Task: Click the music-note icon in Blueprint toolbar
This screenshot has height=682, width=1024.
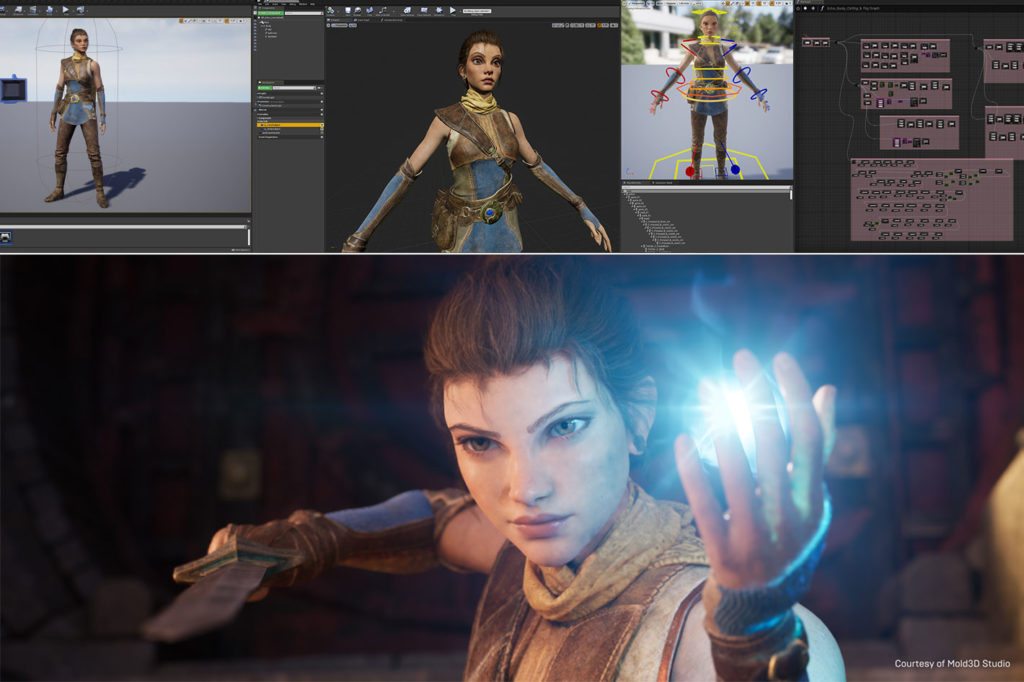Action: point(383,10)
